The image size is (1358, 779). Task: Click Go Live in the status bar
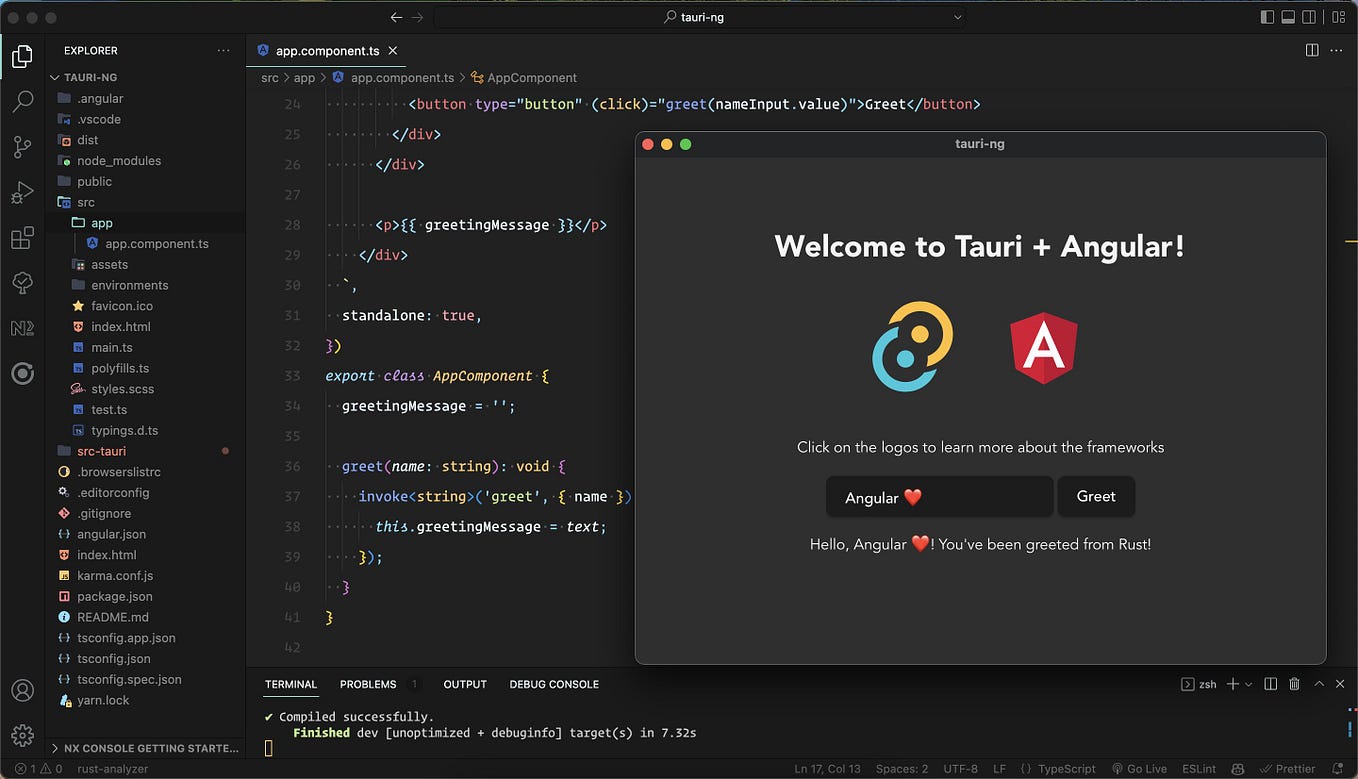[1139, 769]
